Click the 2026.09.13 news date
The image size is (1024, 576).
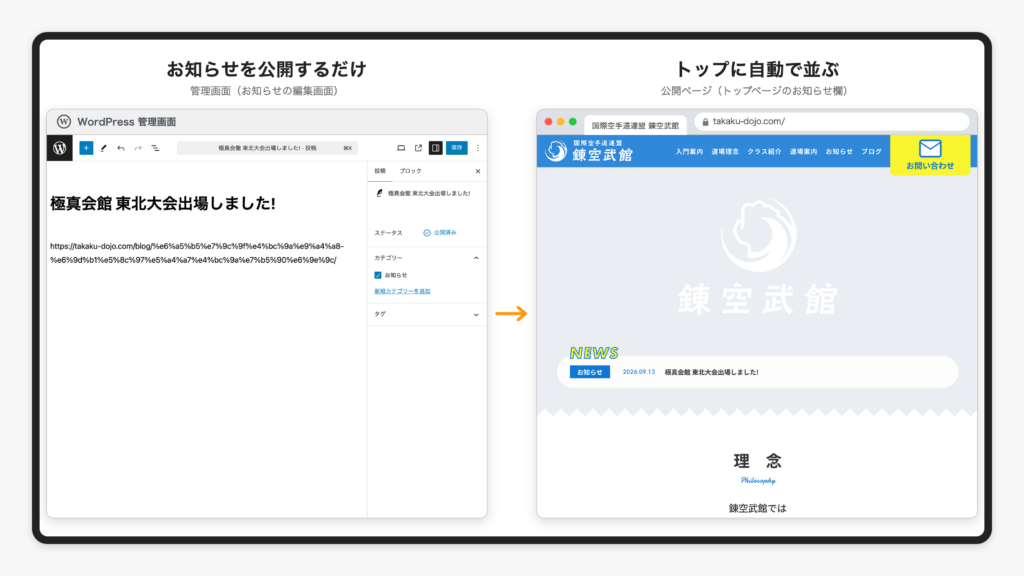[x=639, y=372]
